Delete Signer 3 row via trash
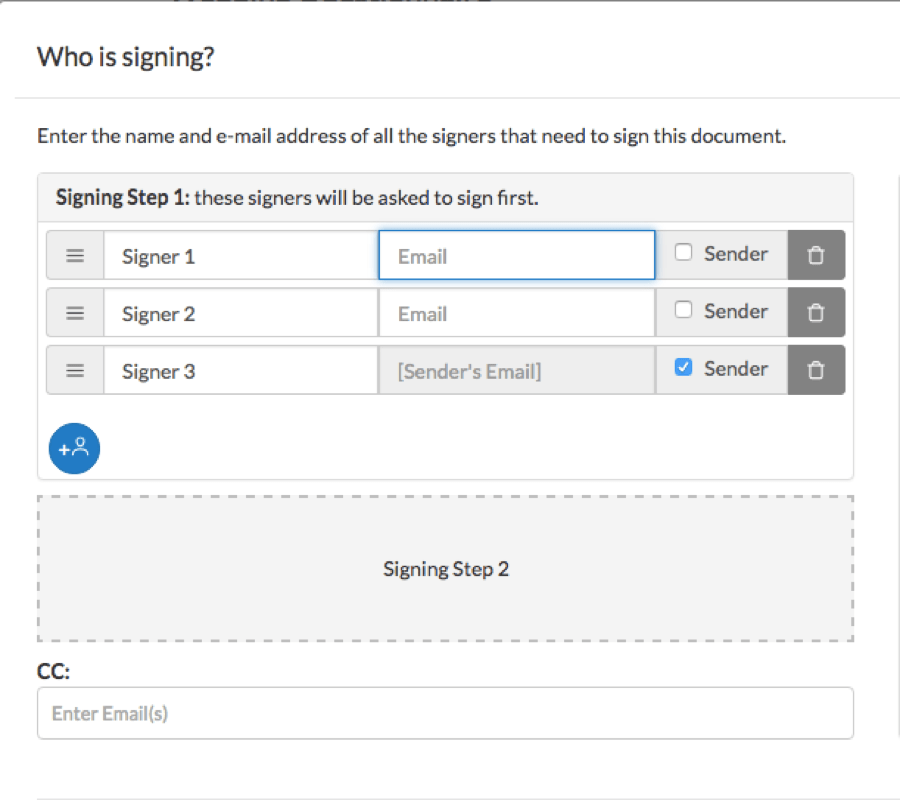Screen dimensions: 900x800 tap(816, 371)
